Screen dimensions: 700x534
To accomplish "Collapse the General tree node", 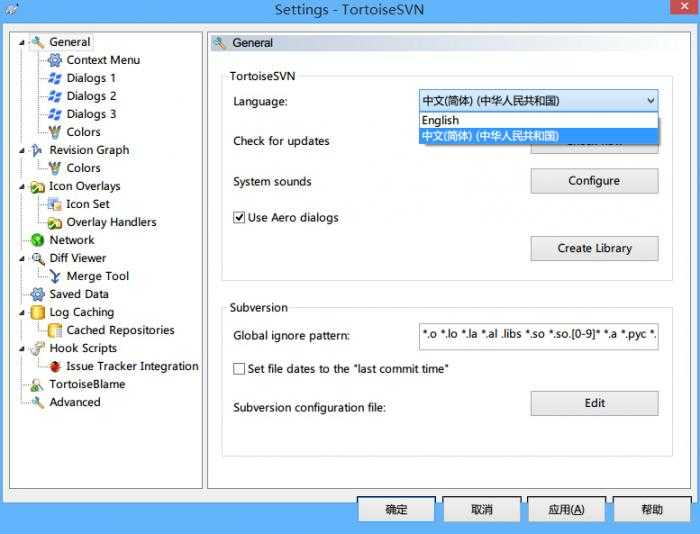I will [x=21, y=43].
